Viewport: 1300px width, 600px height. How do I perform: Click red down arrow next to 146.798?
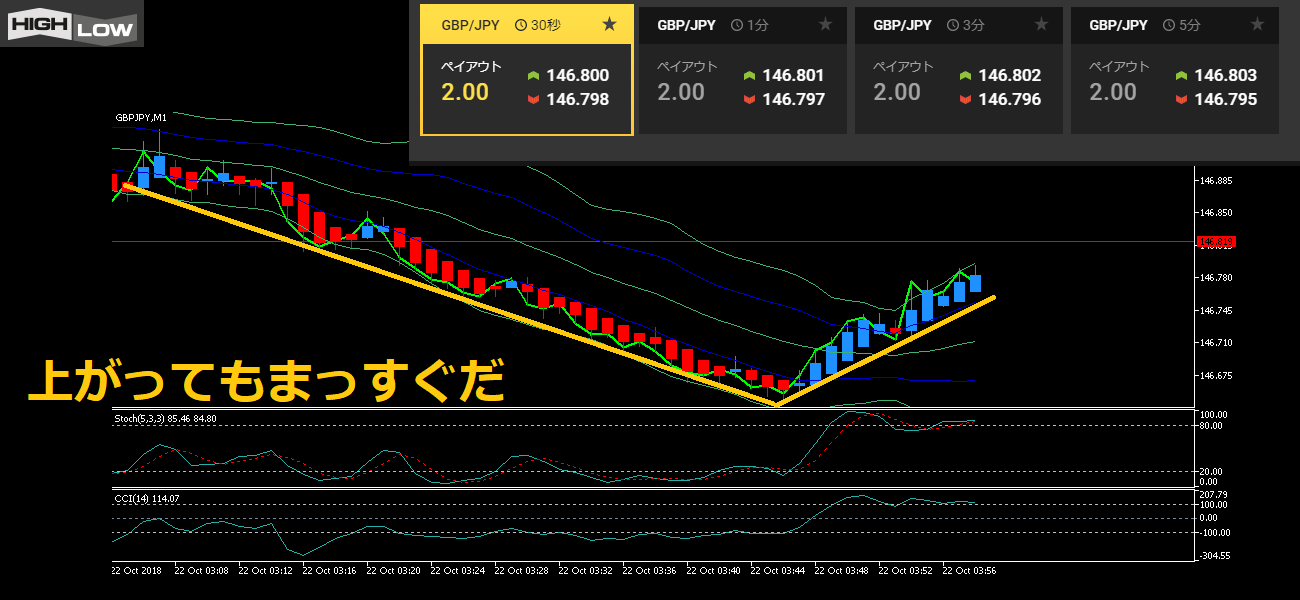(534, 99)
